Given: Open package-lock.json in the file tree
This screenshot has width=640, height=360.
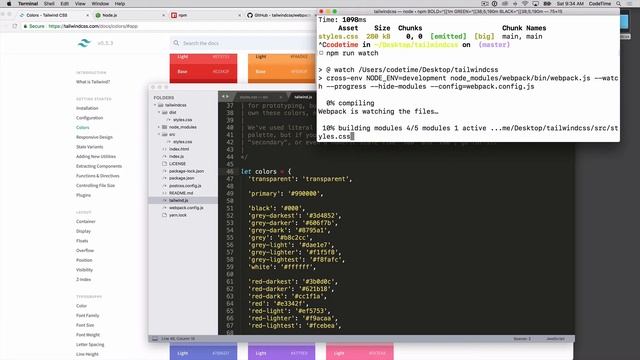Looking at the screenshot, I should (x=186, y=171).
